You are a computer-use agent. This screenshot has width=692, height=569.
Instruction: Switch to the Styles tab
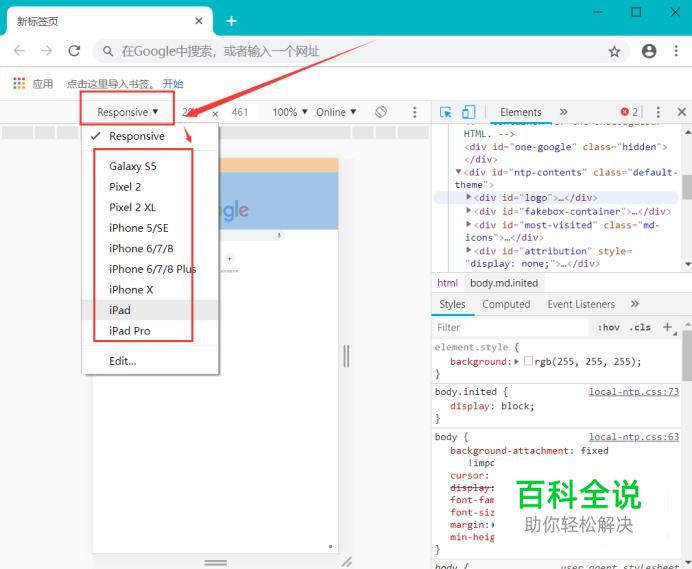click(452, 304)
